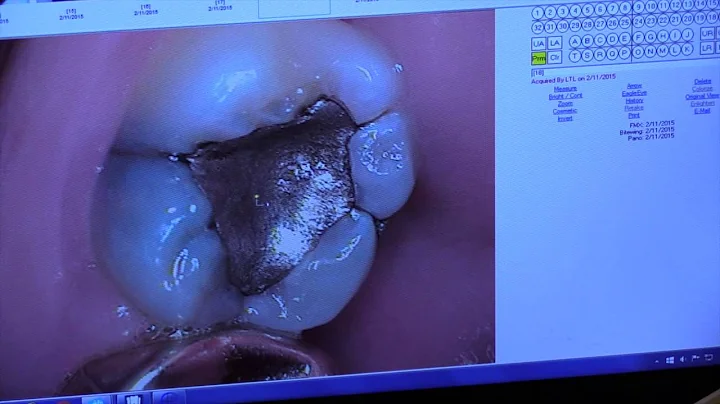
Task: Open the Measure tool link
Action: (565, 89)
